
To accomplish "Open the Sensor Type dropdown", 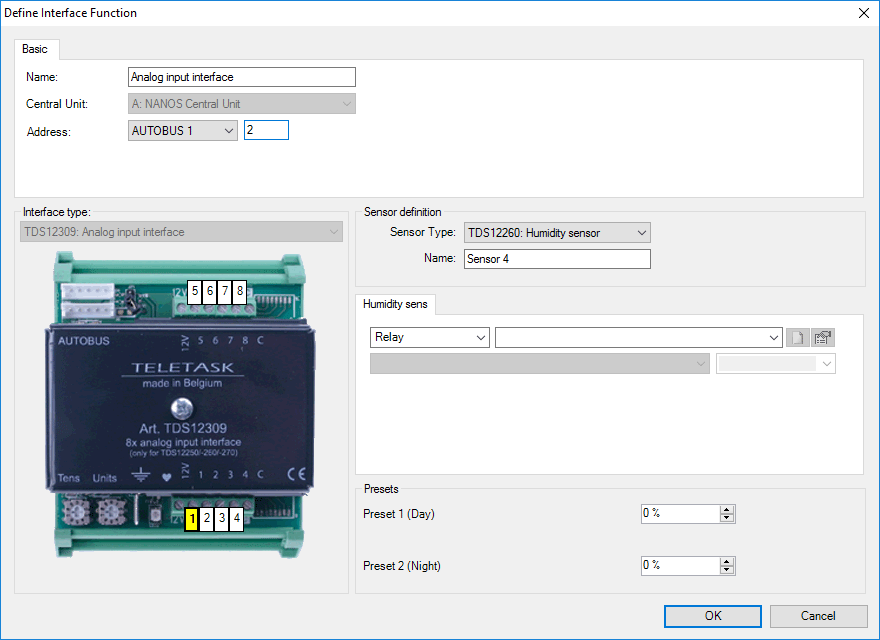I will [x=557, y=233].
